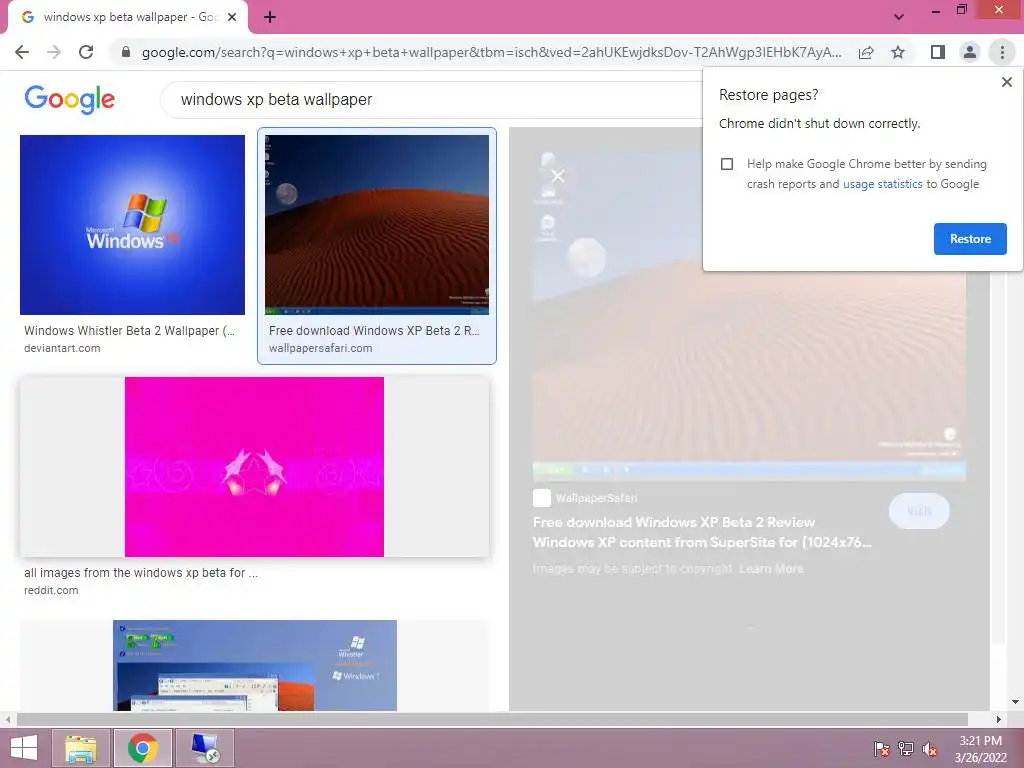The height and width of the screenshot is (768, 1024).
Task: Click the large preview desert image
Action: coord(749,317)
